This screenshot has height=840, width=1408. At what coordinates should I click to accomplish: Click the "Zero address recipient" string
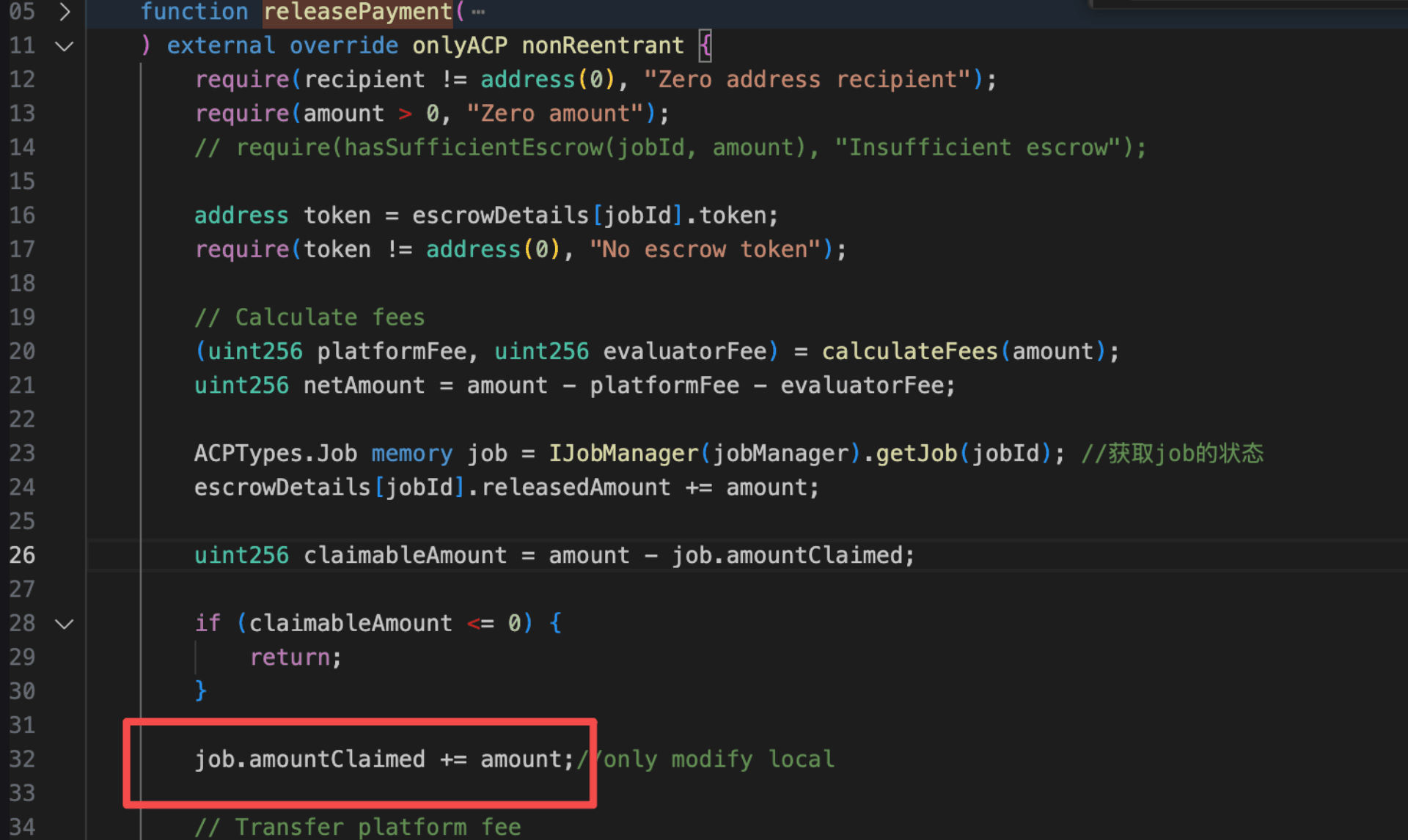pos(807,80)
